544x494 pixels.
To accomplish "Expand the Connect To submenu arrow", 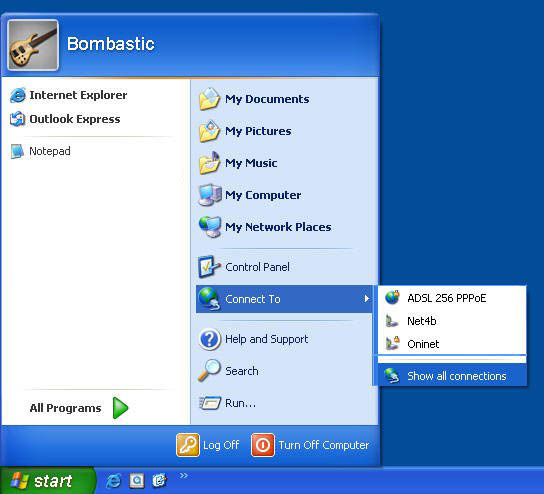I will (x=366, y=299).
